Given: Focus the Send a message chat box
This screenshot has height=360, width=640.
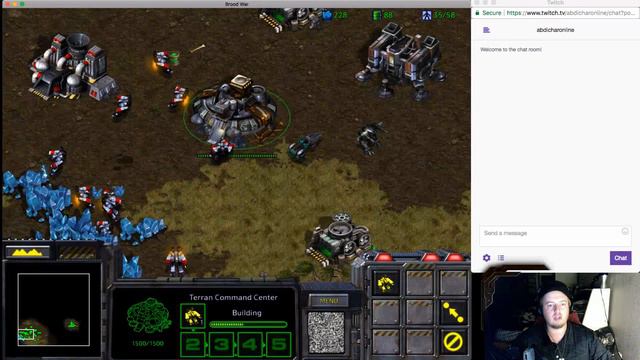Looking at the screenshot, I should click(x=555, y=236).
